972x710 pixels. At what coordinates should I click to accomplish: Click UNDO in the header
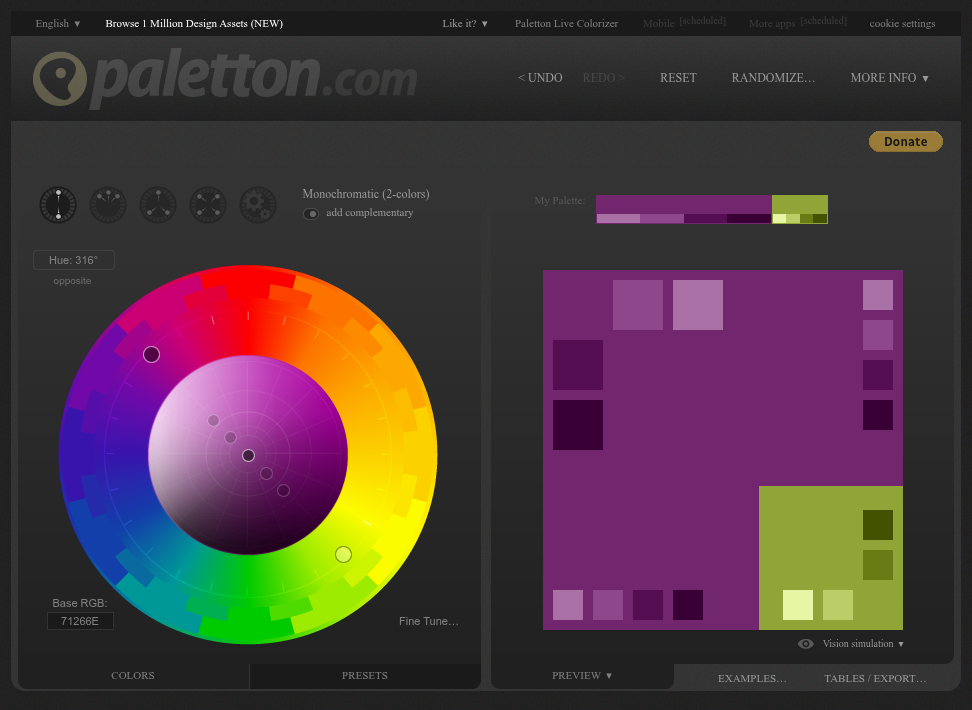[540, 78]
